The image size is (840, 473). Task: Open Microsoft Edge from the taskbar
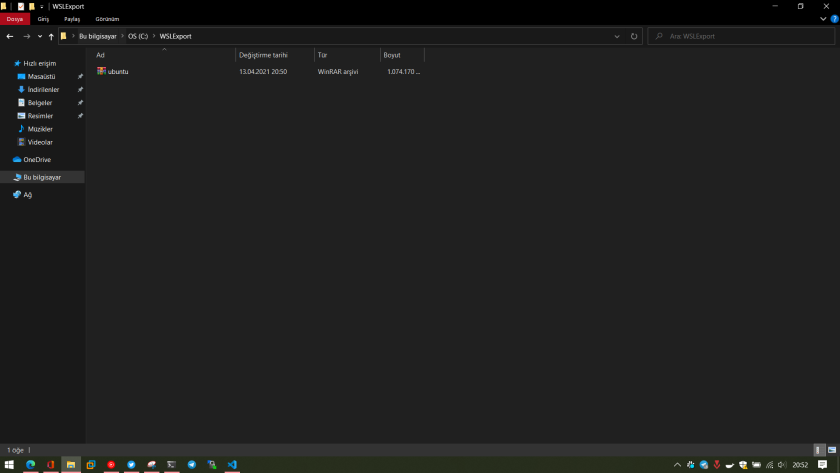pyautogui.click(x=30, y=465)
